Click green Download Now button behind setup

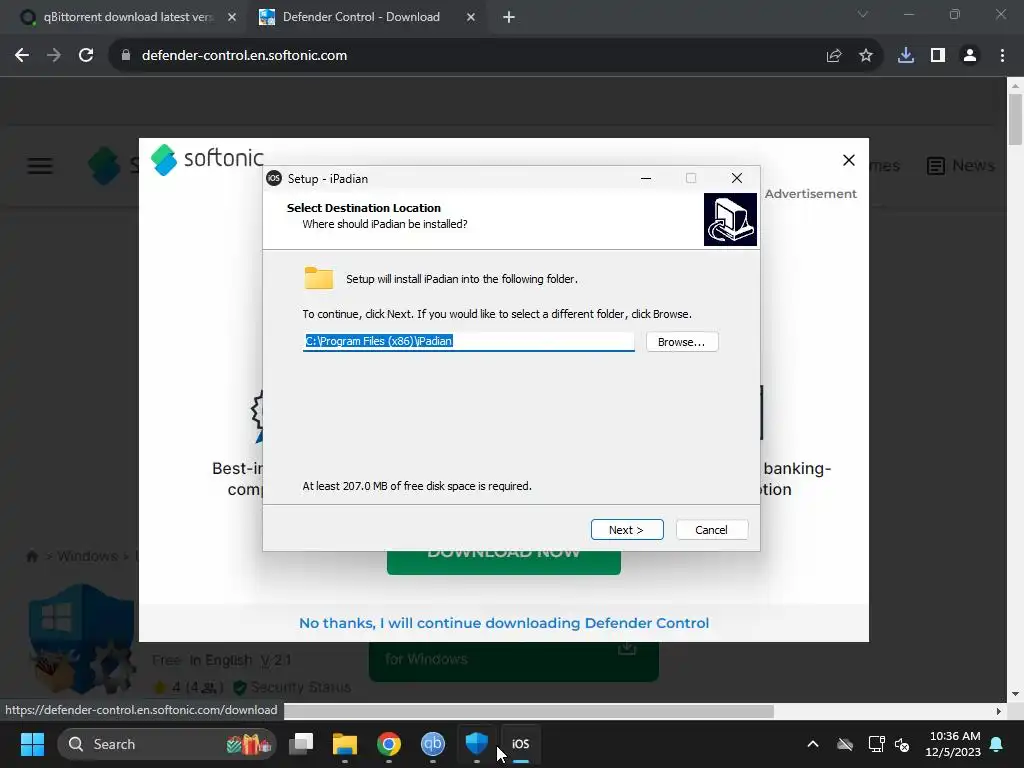504,562
